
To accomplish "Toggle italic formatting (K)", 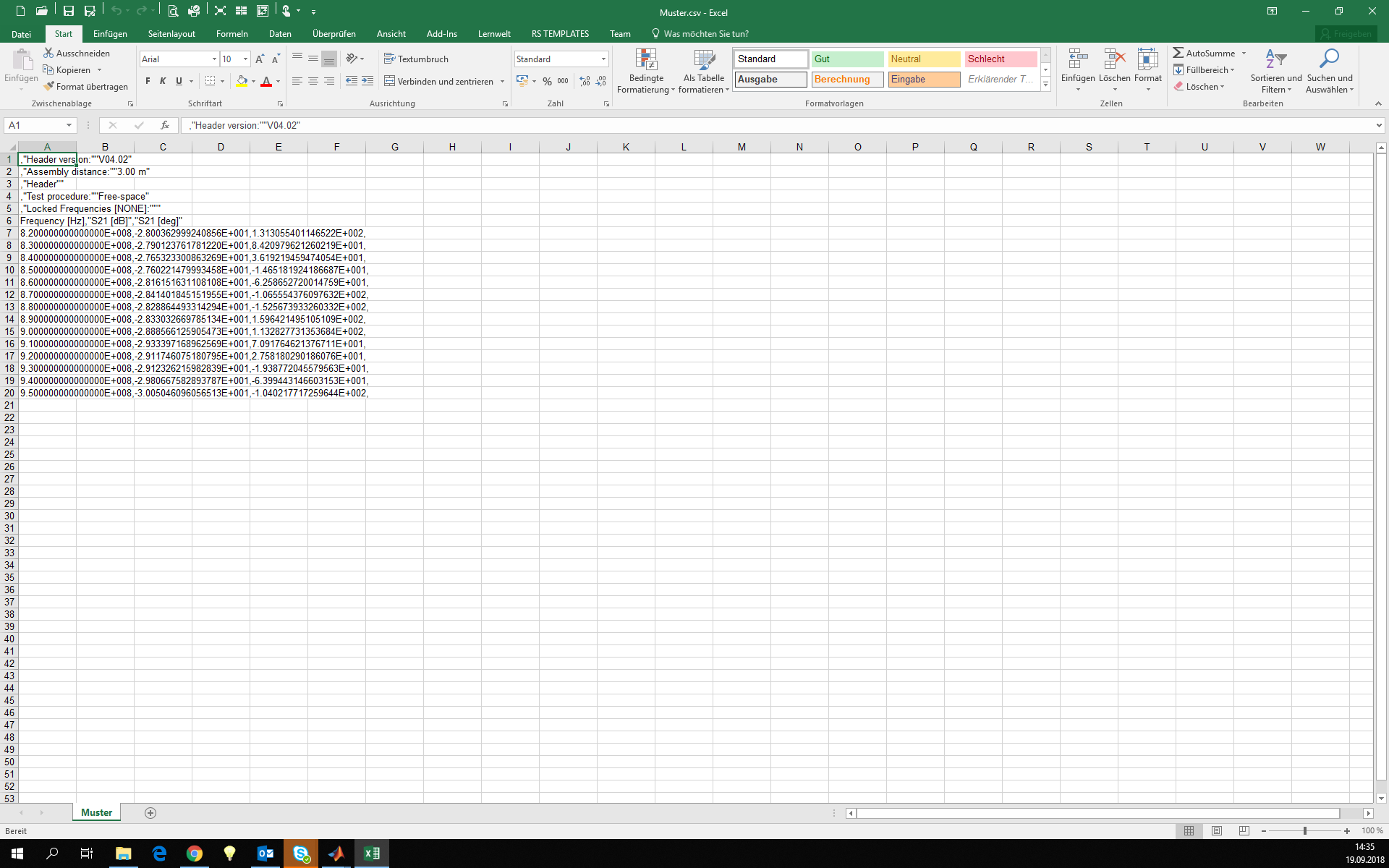I will pos(163,82).
